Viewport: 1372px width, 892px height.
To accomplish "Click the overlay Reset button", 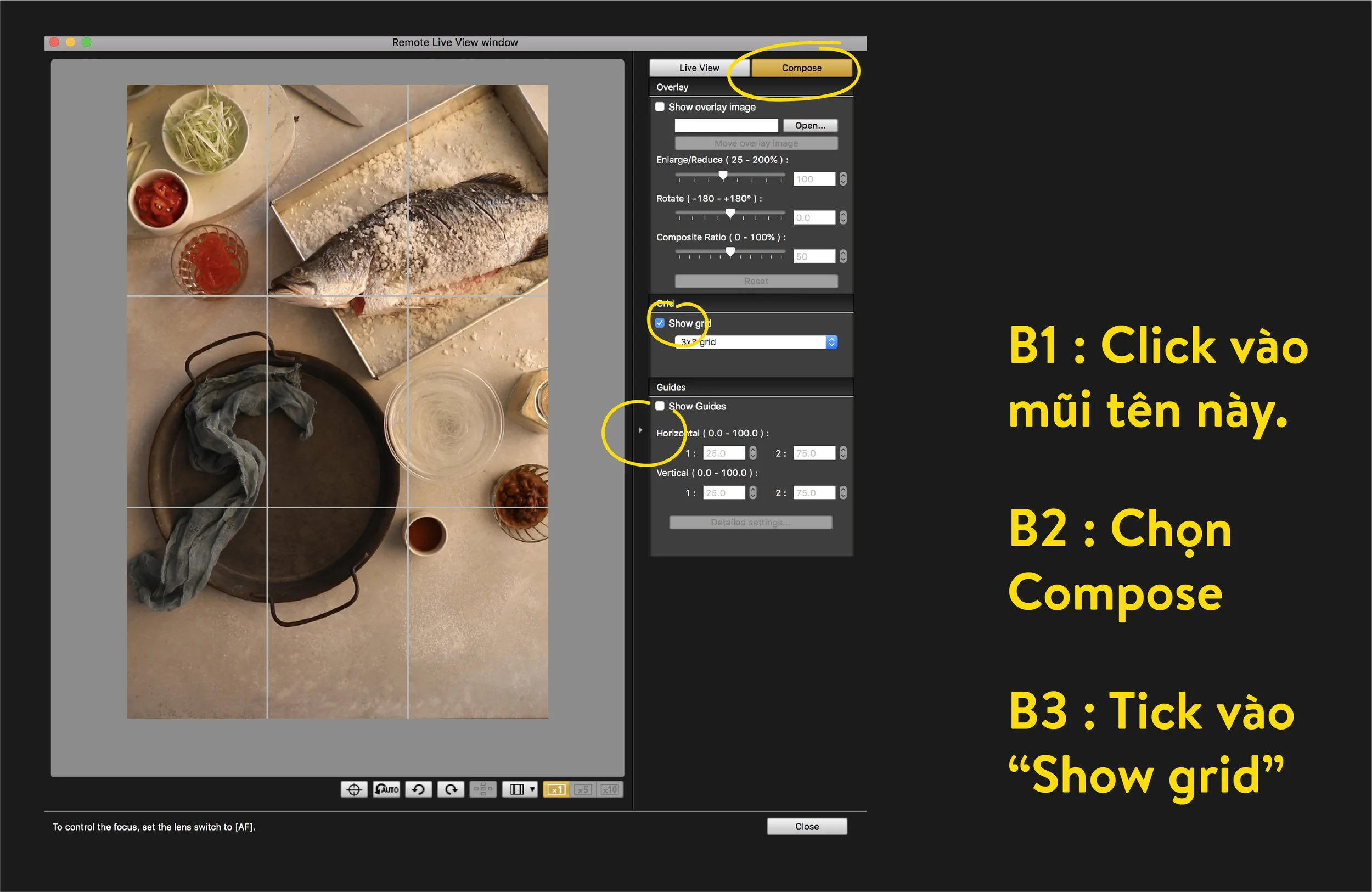I will [x=756, y=281].
